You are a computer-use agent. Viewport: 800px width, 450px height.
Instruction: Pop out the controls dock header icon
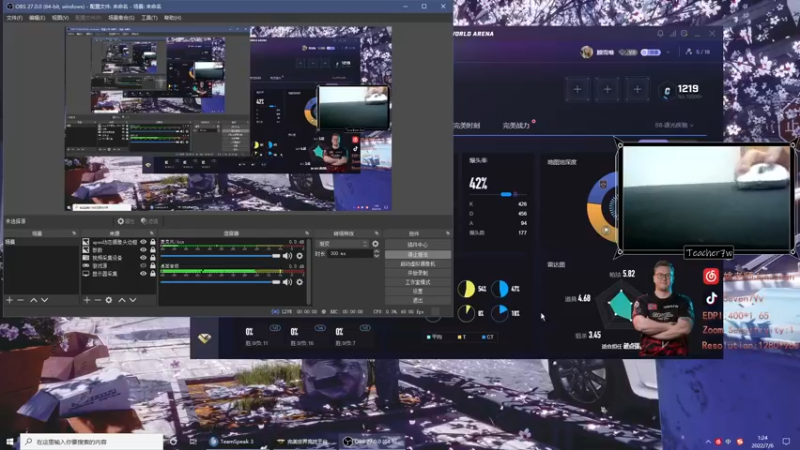click(x=447, y=233)
